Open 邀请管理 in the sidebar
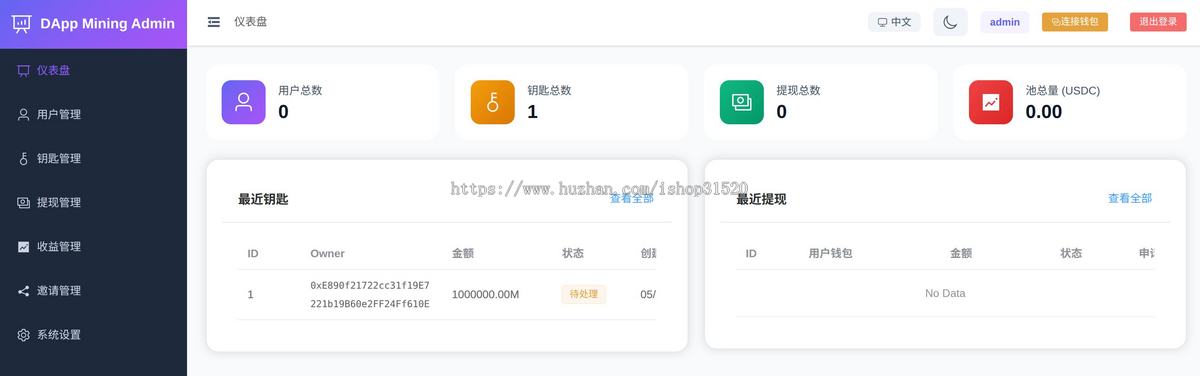The height and width of the screenshot is (376, 1200). pos(93,291)
